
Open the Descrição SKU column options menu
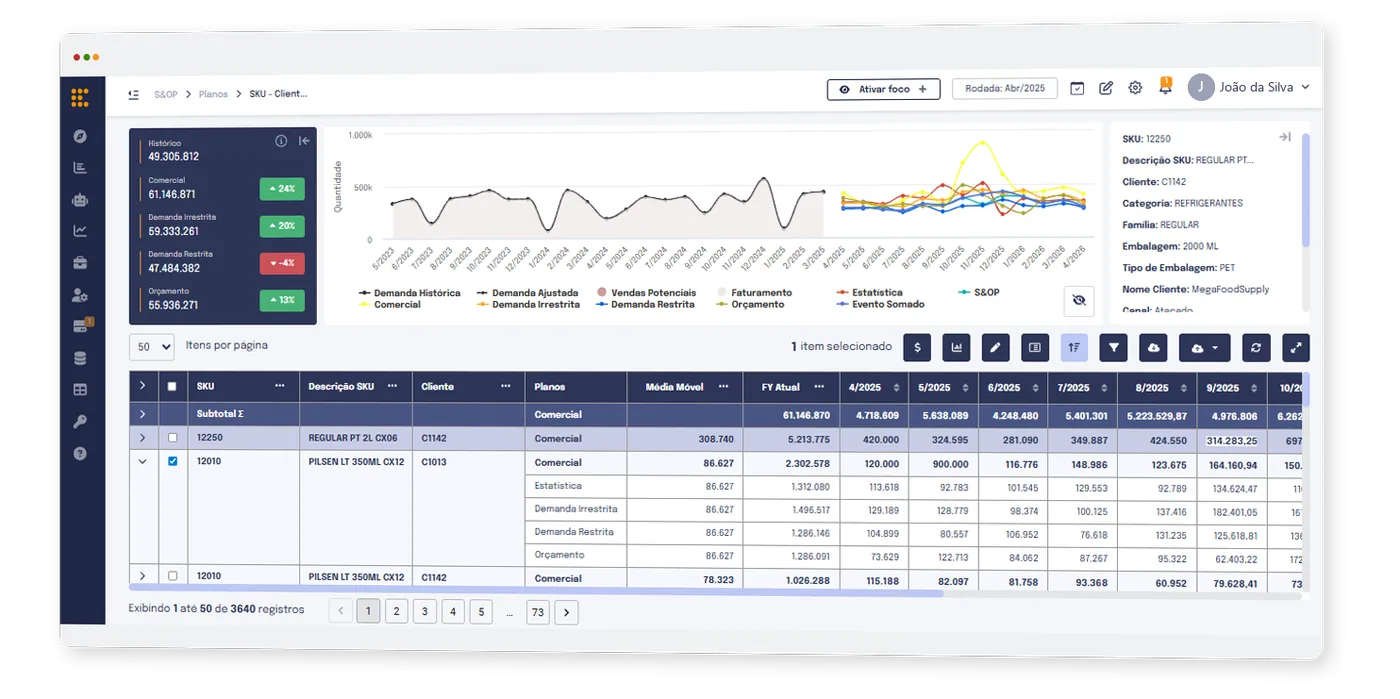(393, 386)
